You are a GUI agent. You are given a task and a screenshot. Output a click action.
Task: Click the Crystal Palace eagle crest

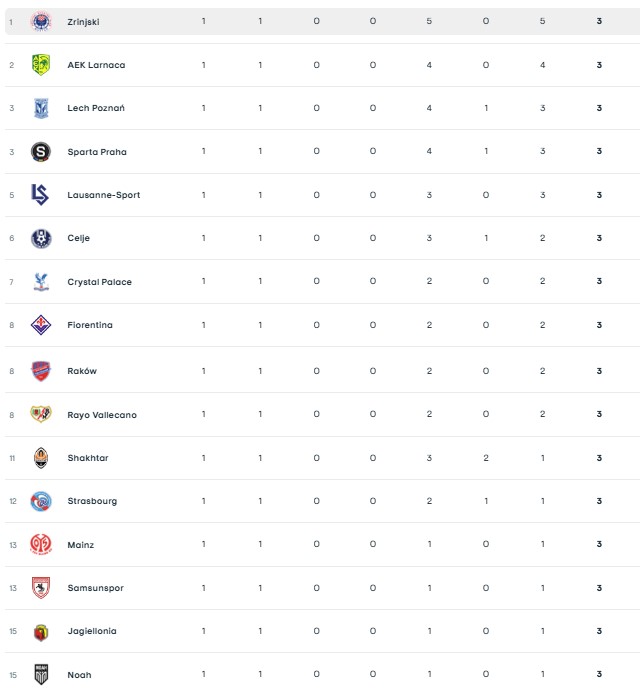40,282
